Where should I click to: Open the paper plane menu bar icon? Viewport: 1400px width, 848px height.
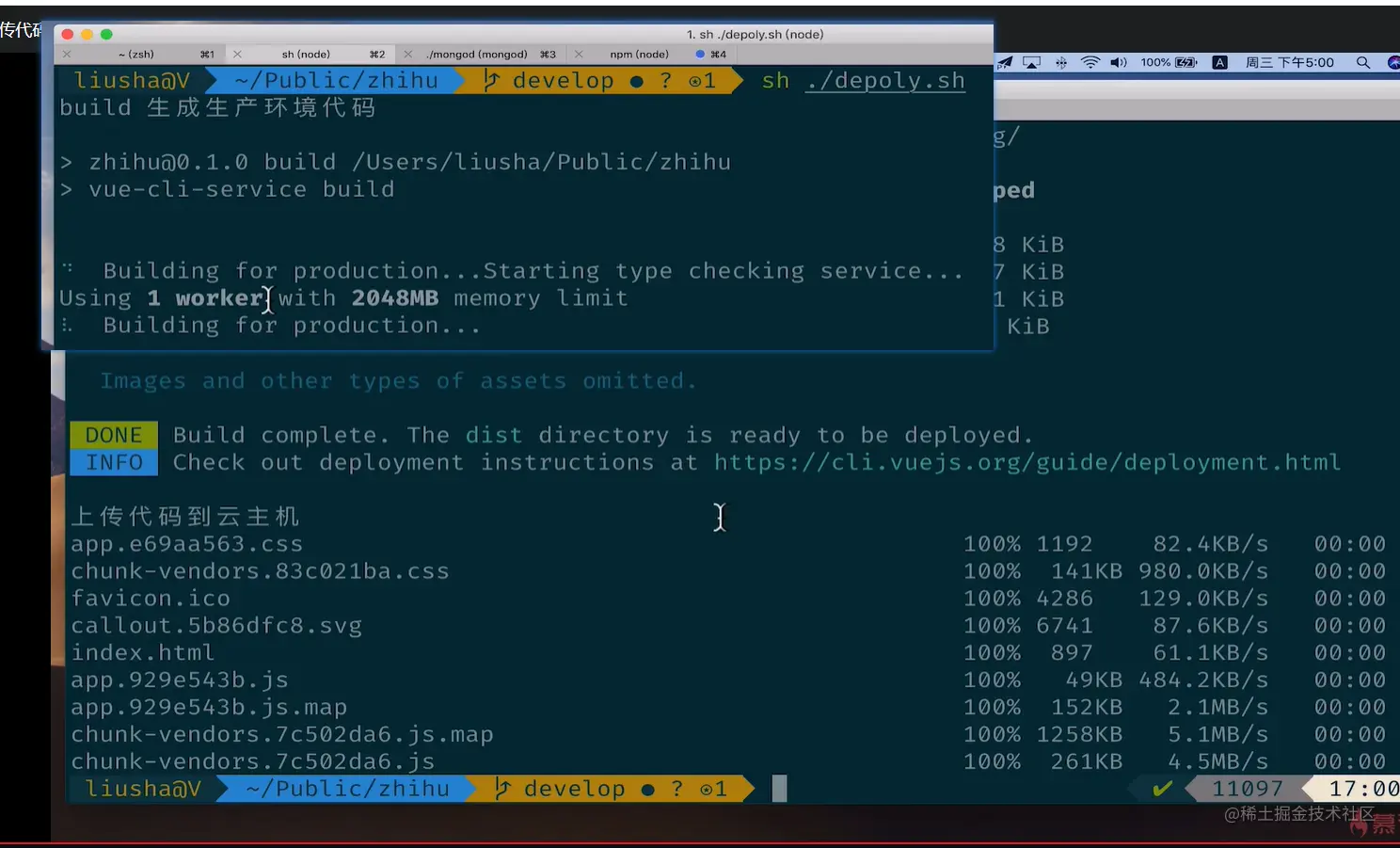(1005, 62)
